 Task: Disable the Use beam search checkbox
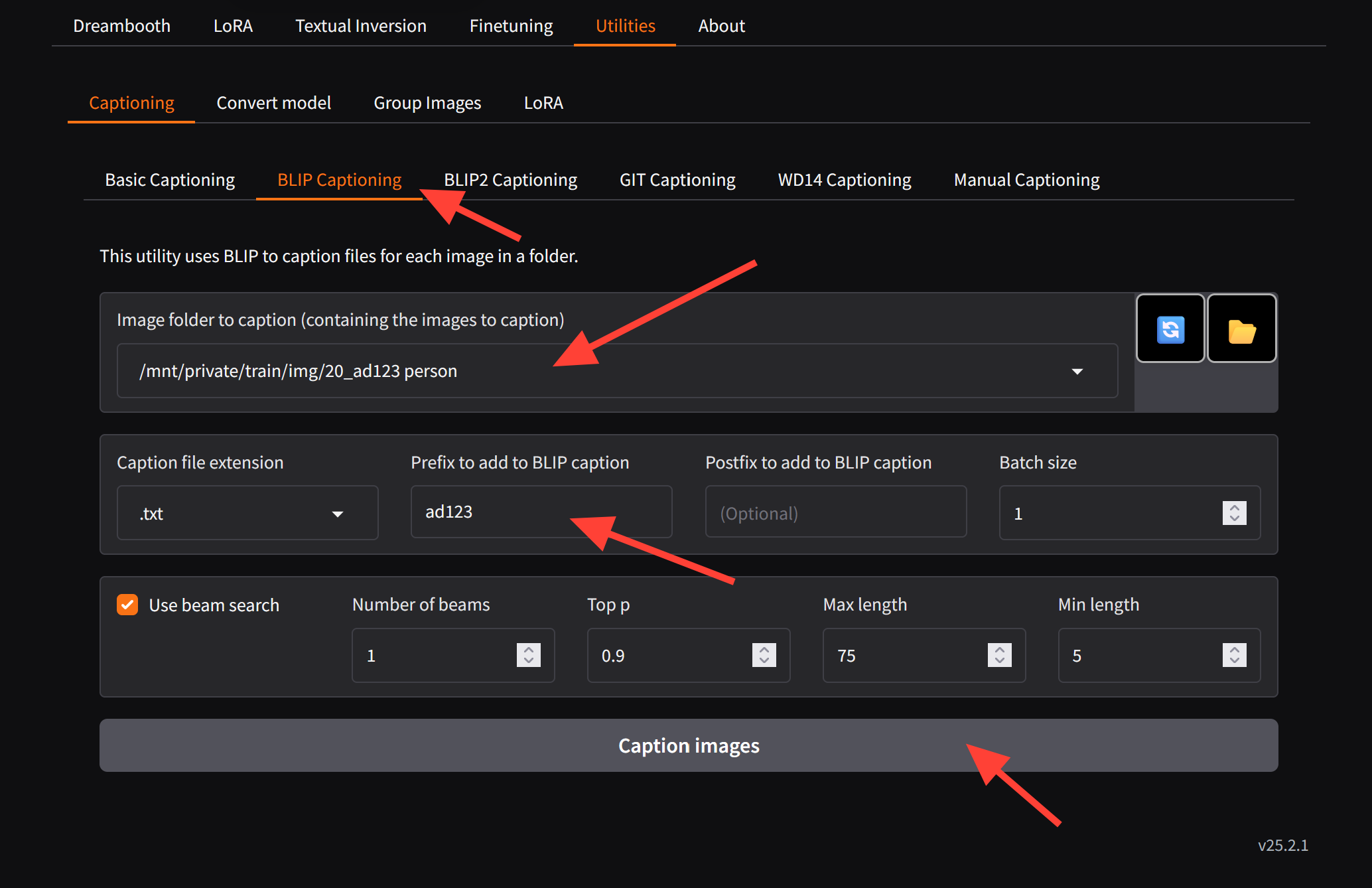[127, 605]
